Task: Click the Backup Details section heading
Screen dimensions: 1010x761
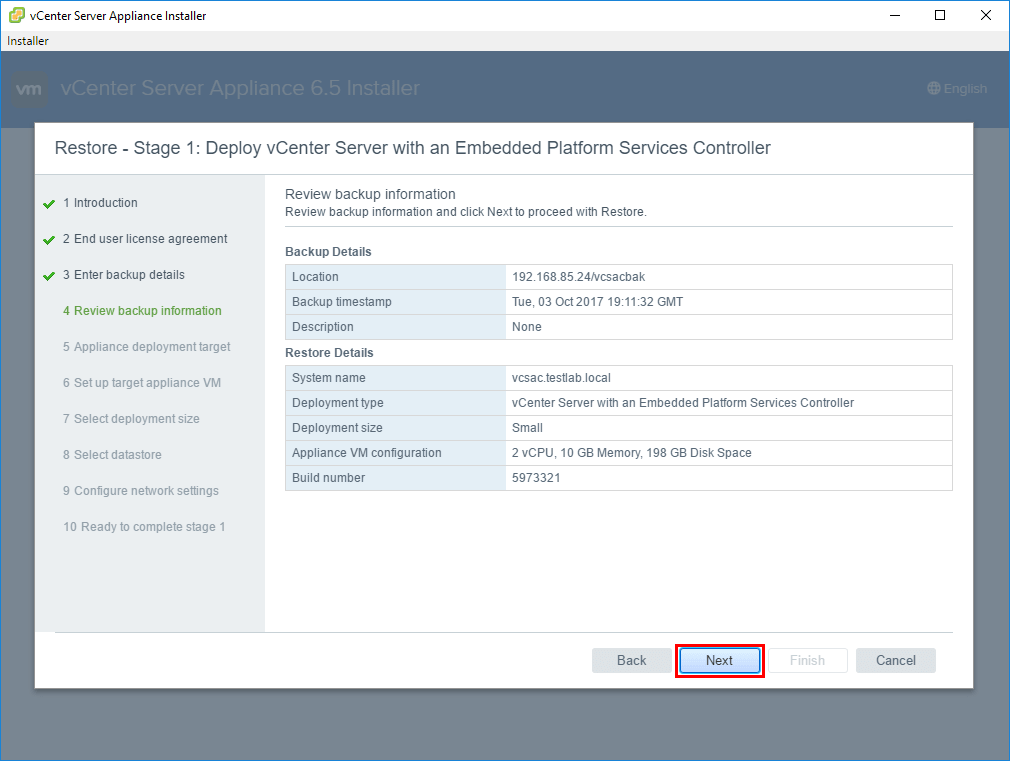Action: 328,252
